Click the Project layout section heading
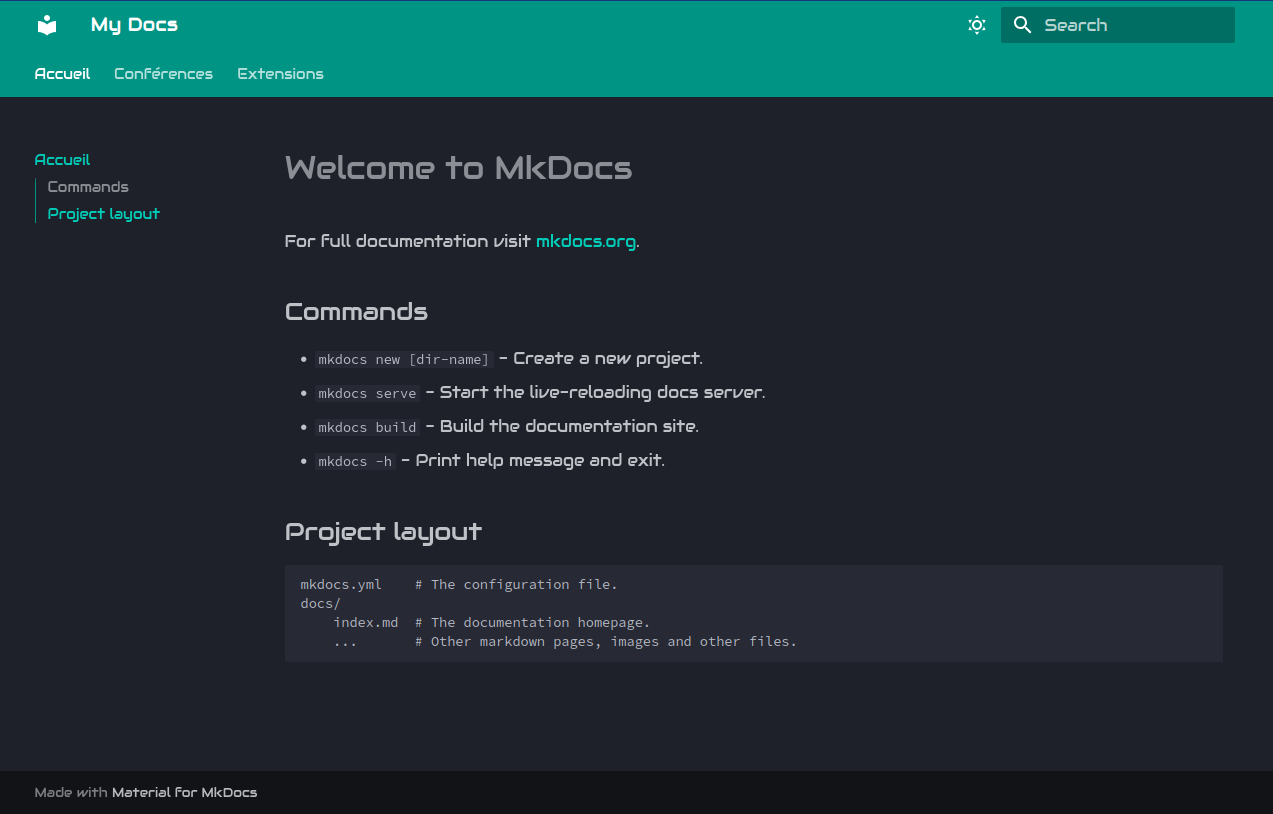This screenshot has height=814, width=1273. 383,531
